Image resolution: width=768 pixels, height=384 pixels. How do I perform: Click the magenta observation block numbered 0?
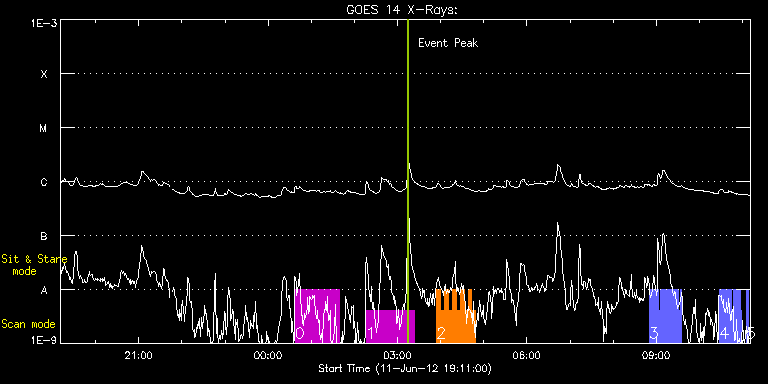click(317, 316)
